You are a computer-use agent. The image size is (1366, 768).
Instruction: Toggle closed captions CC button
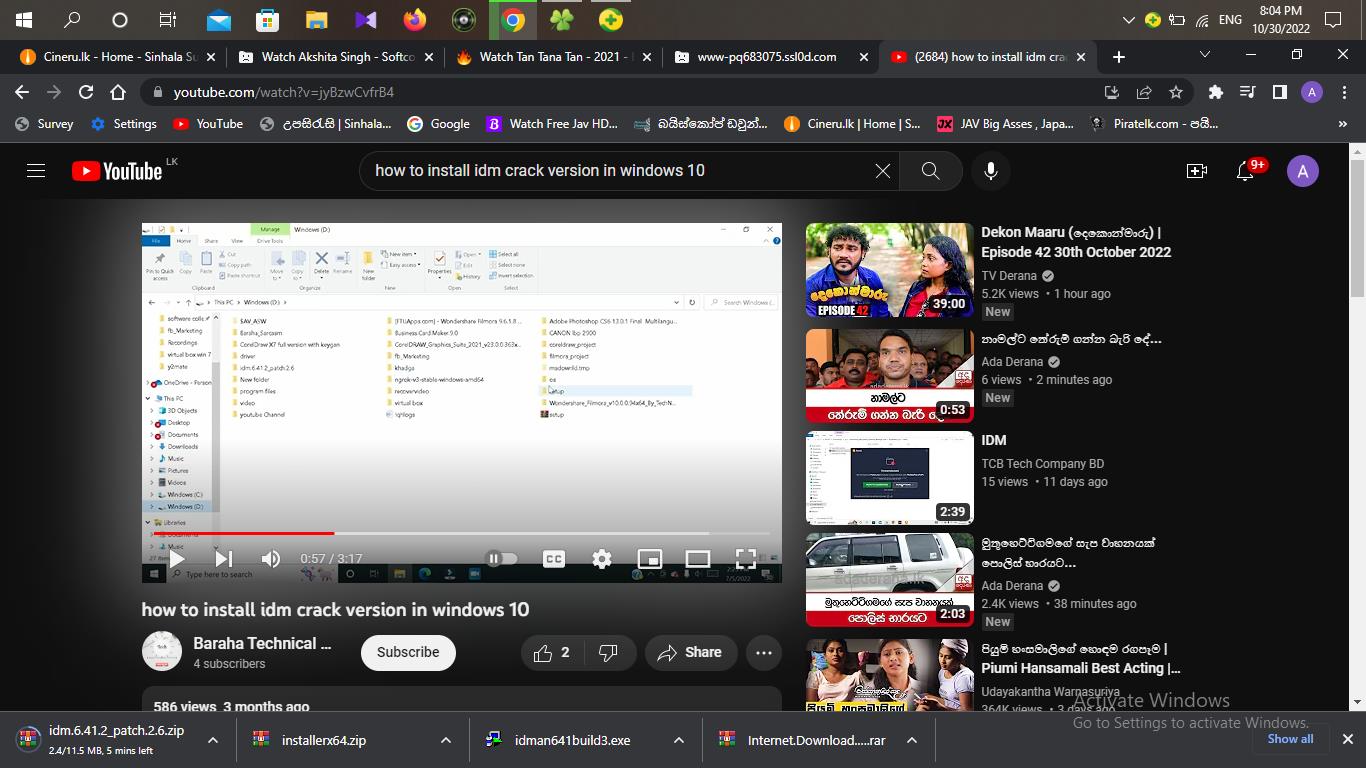coord(553,559)
